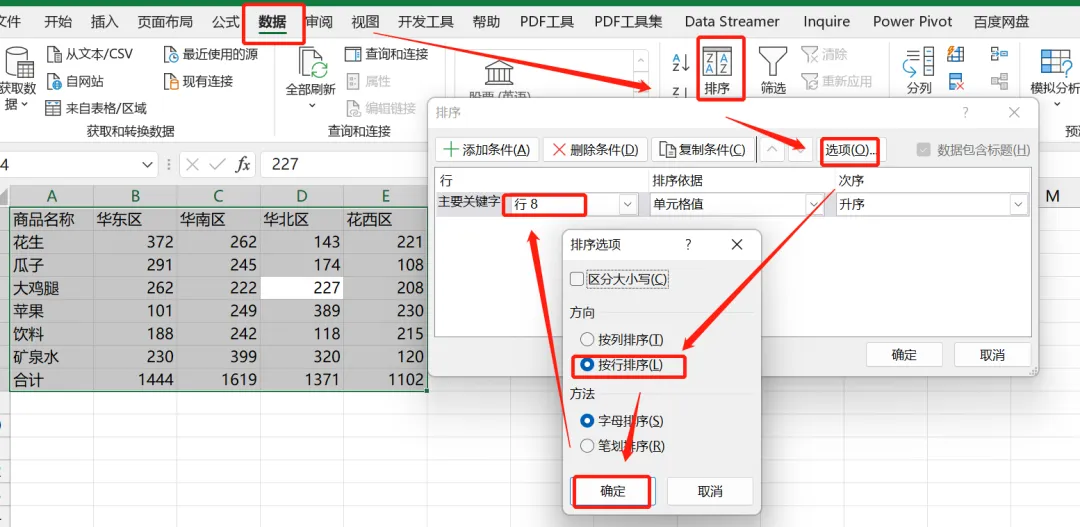The width and height of the screenshot is (1080, 527).
Task: Choose Alphabetical sort (字母排序) method
Action: pos(587,420)
